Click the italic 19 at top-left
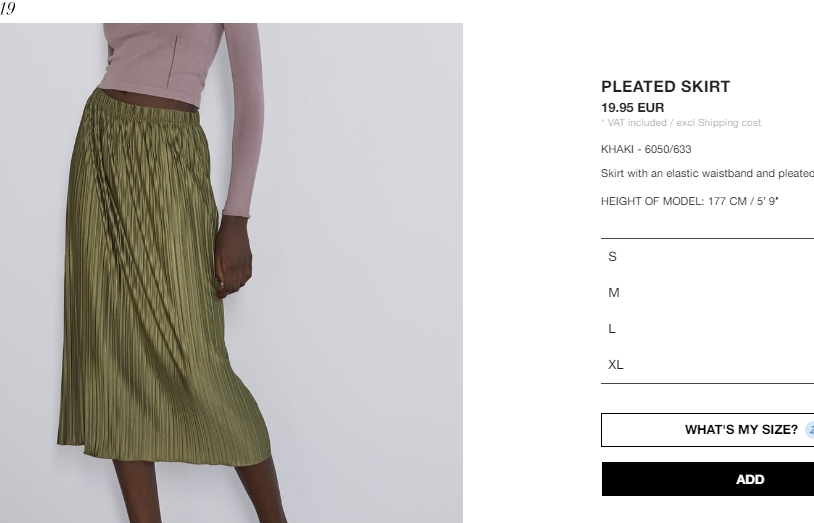 point(8,8)
